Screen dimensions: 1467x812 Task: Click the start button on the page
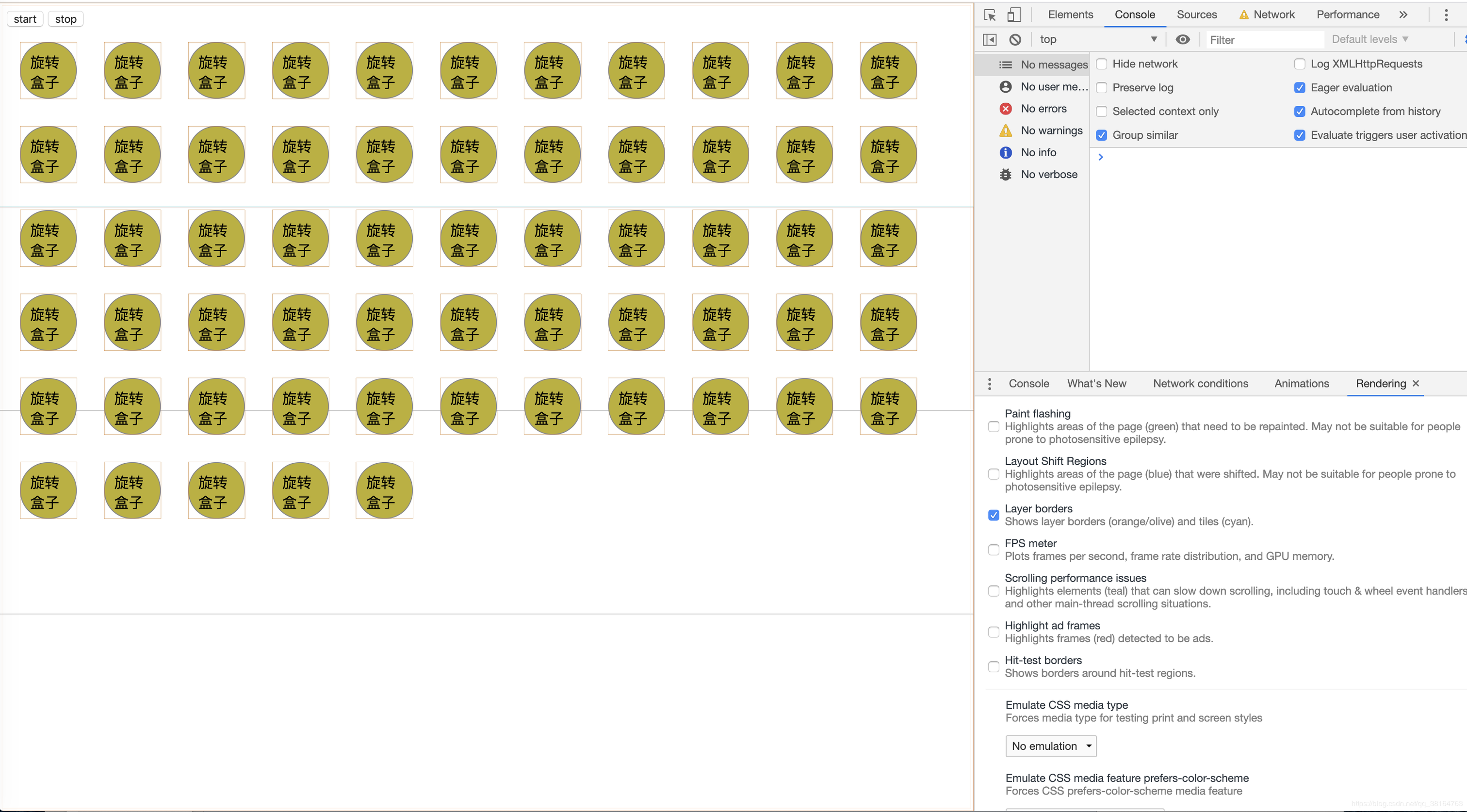pyautogui.click(x=25, y=19)
